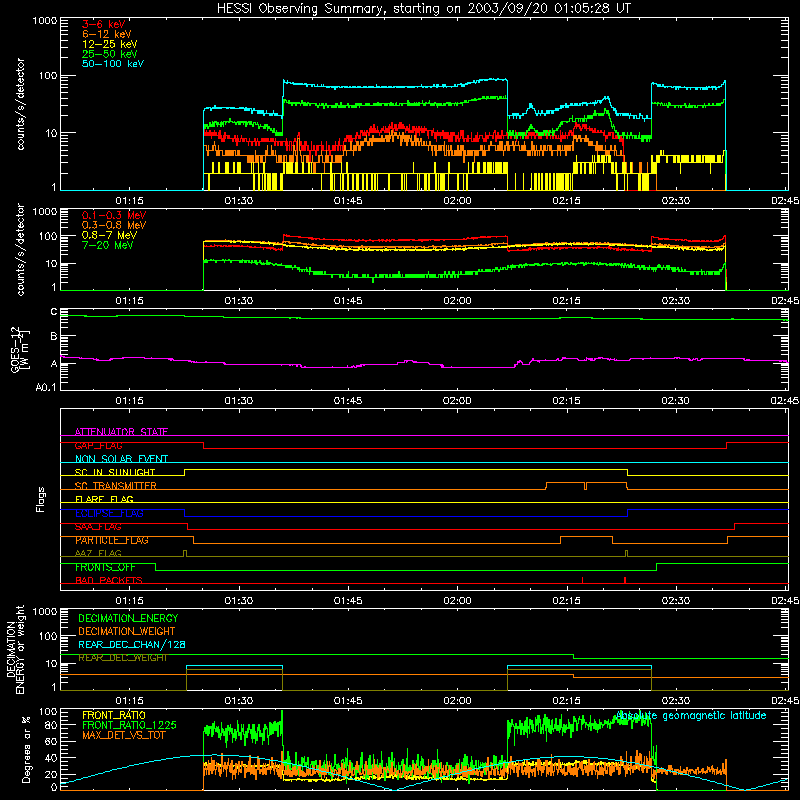Click the 01:30 tick under the flags panel

click(x=239, y=601)
